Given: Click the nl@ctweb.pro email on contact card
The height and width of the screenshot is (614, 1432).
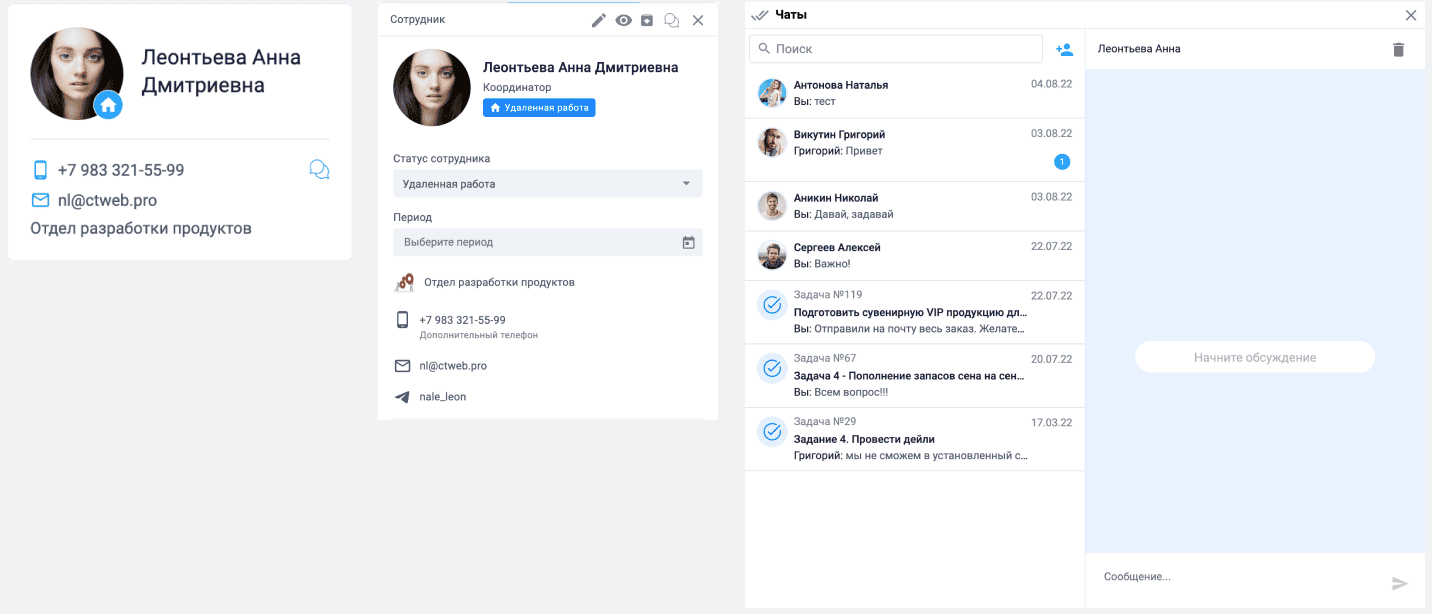Looking at the screenshot, I should pos(107,200).
